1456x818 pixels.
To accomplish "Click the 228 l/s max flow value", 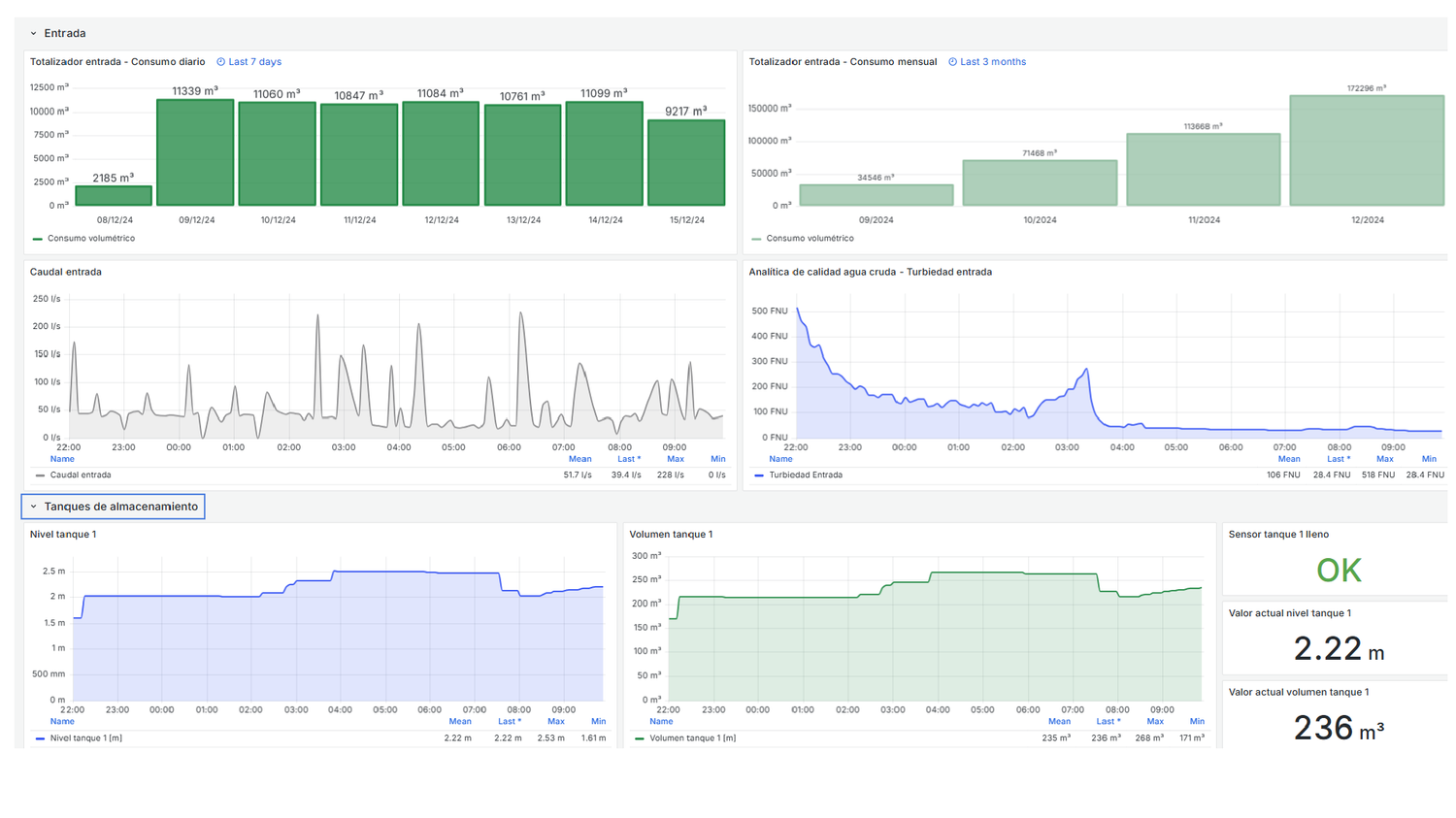I will tap(671, 475).
